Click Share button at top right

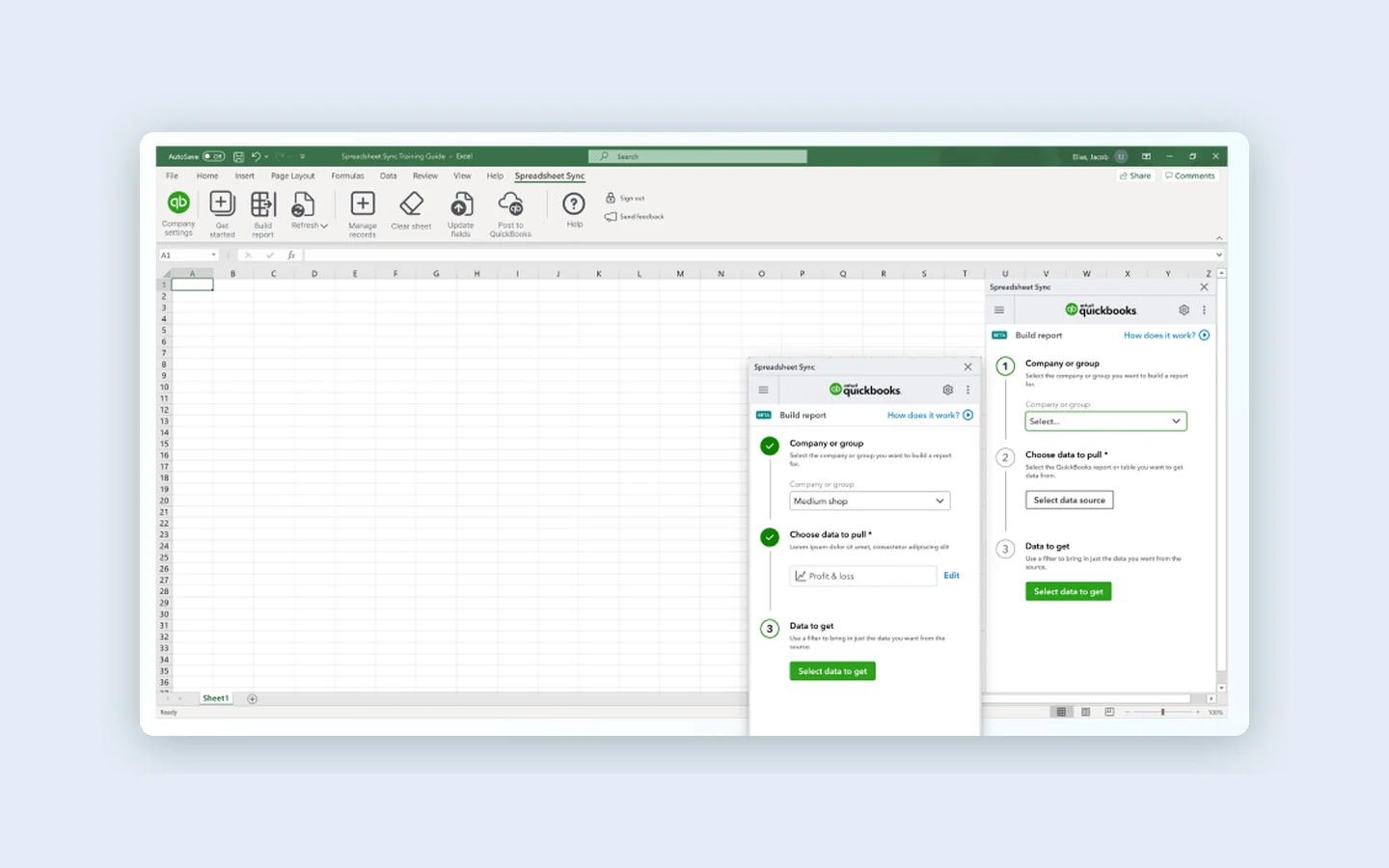point(1135,176)
